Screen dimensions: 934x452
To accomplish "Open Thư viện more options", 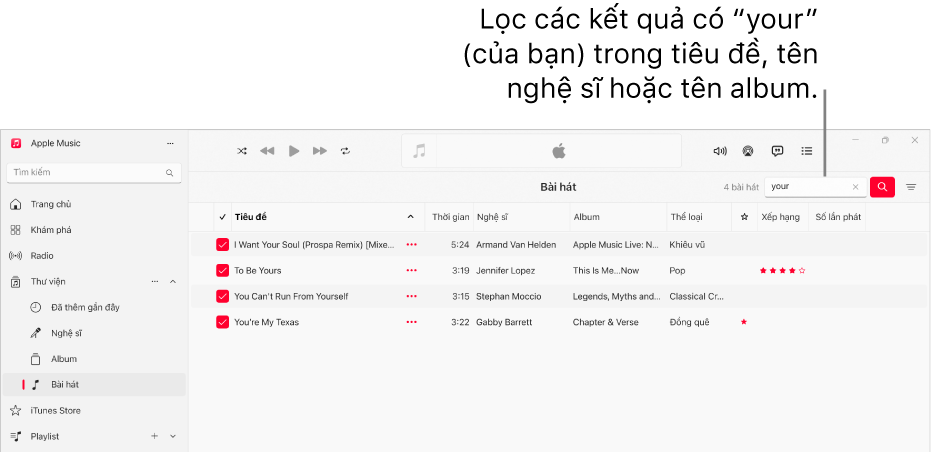I will click(x=155, y=282).
